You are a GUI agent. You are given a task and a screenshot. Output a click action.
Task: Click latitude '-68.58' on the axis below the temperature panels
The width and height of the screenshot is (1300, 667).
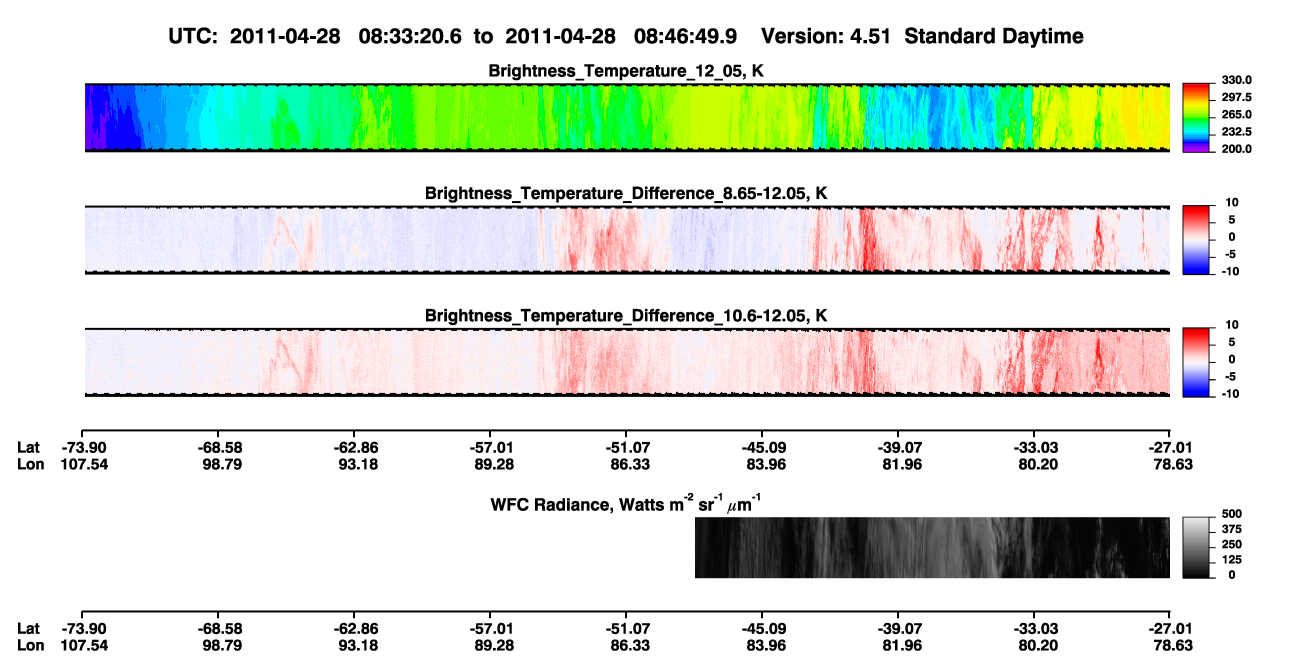[219, 447]
